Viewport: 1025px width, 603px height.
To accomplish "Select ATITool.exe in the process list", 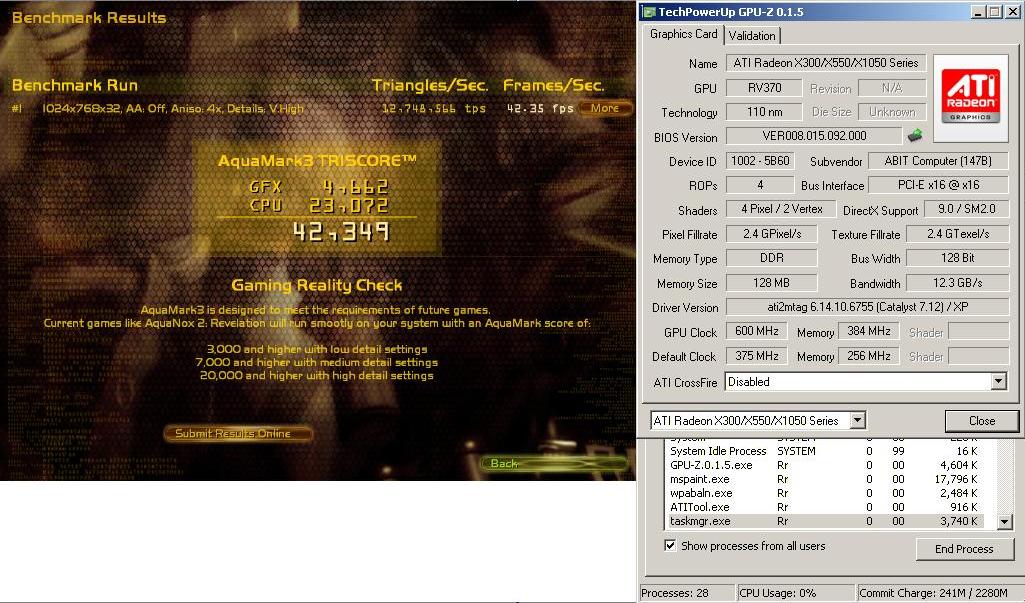I will point(826,507).
